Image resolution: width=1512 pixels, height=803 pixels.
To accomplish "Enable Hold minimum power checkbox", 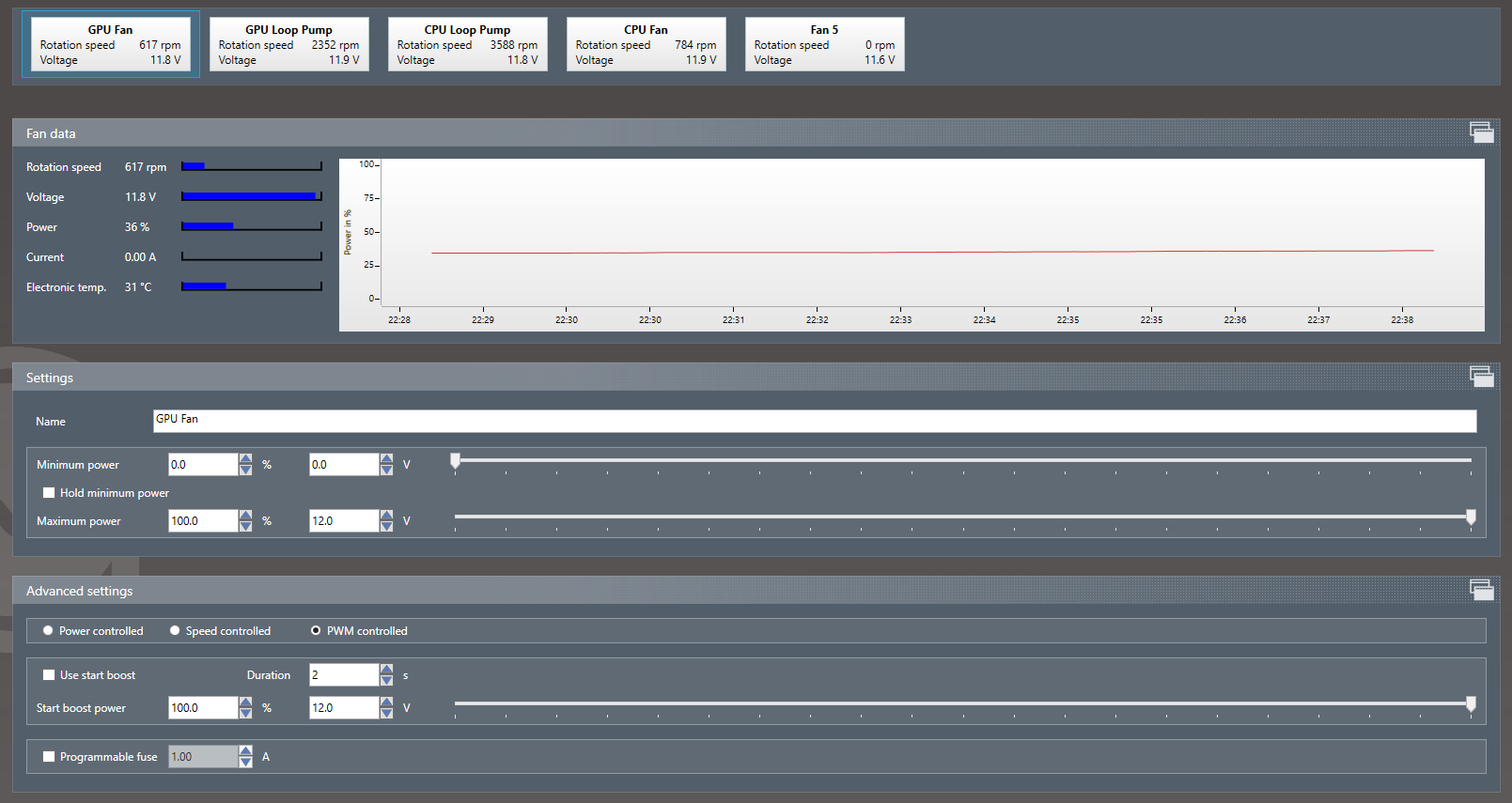I will pos(49,493).
